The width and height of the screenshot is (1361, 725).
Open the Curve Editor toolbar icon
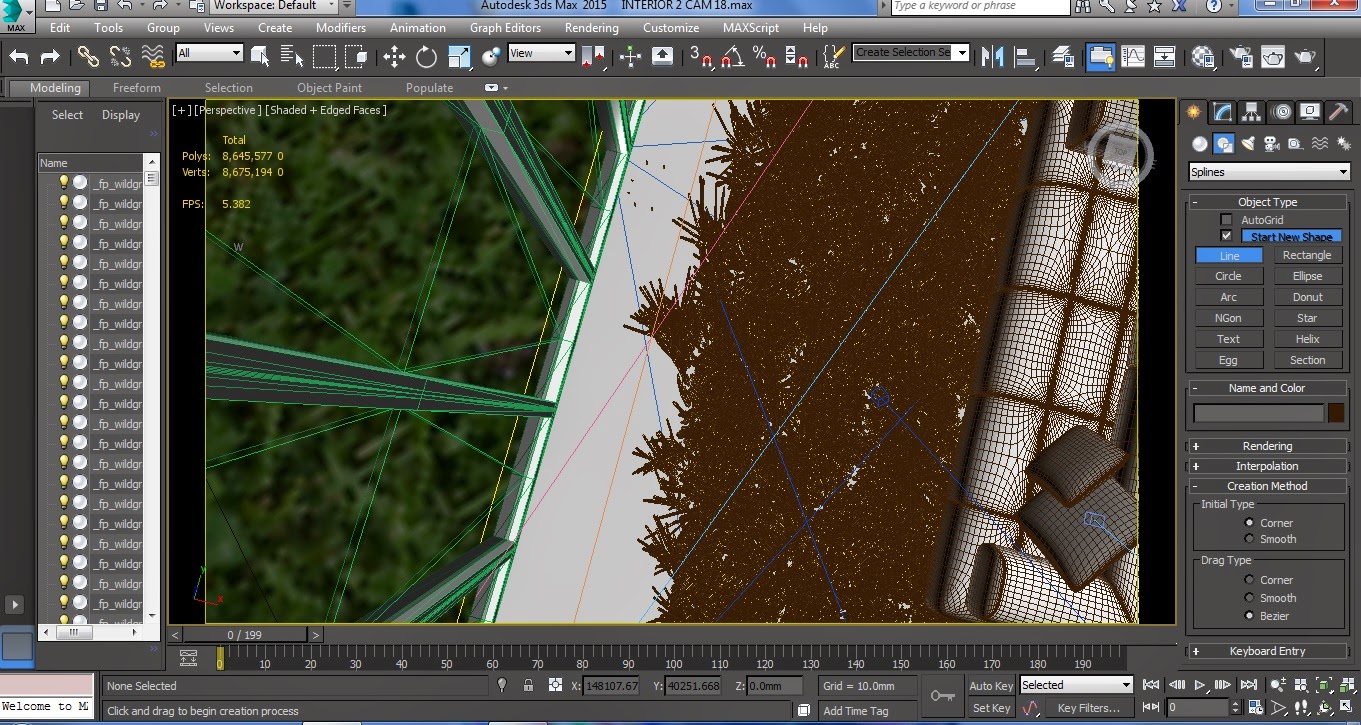tap(1131, 57)
